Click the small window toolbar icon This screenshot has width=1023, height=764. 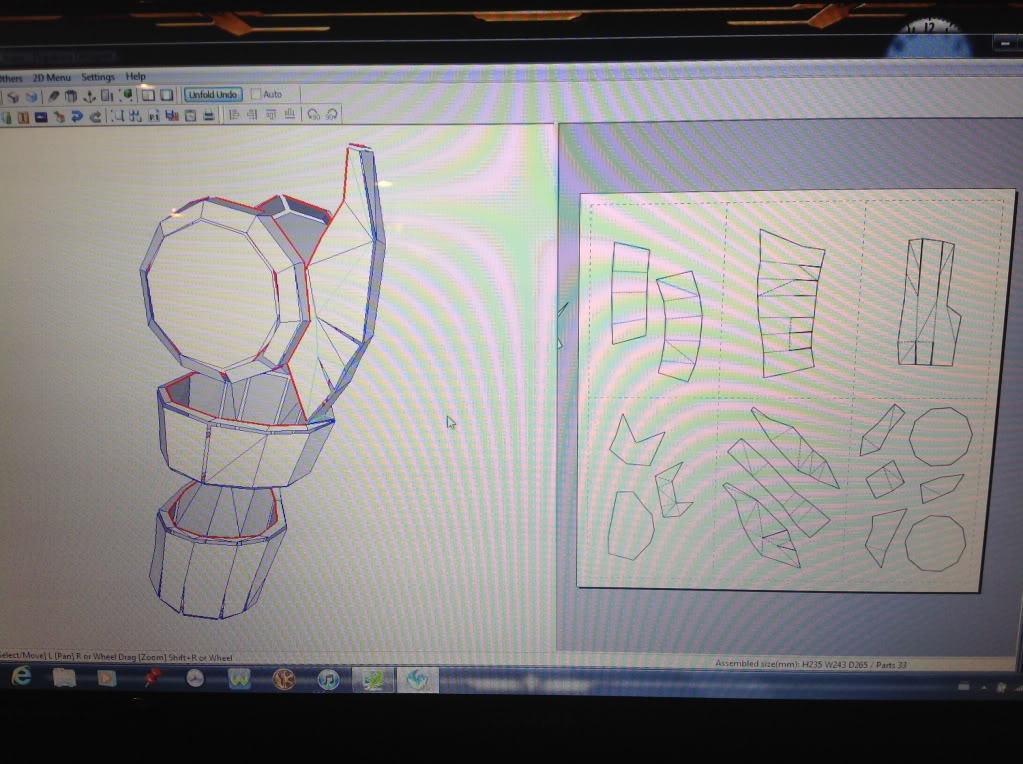190,115
